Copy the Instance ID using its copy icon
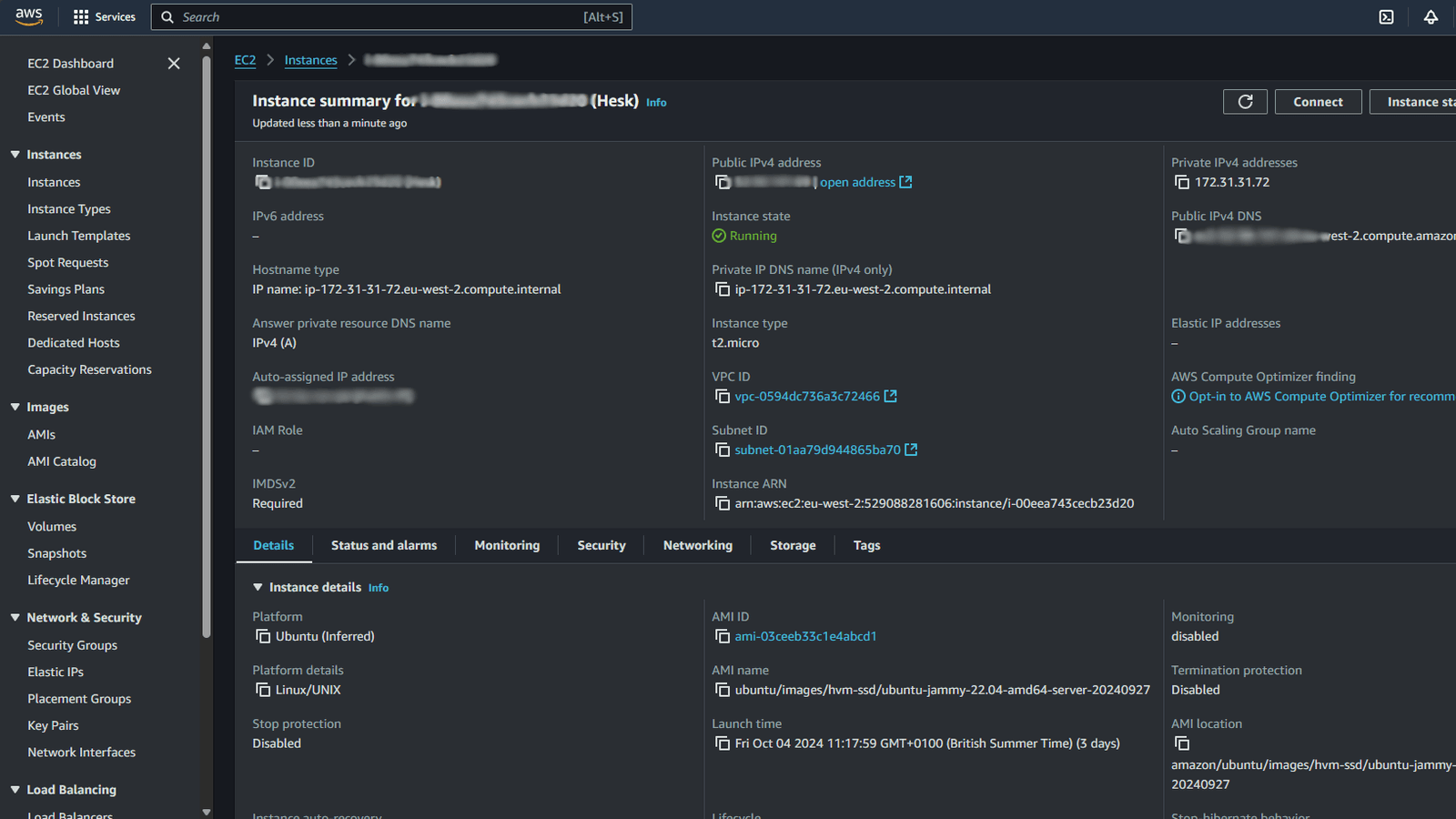This screenshot has height=819, width=1456. tap(261, 182)
